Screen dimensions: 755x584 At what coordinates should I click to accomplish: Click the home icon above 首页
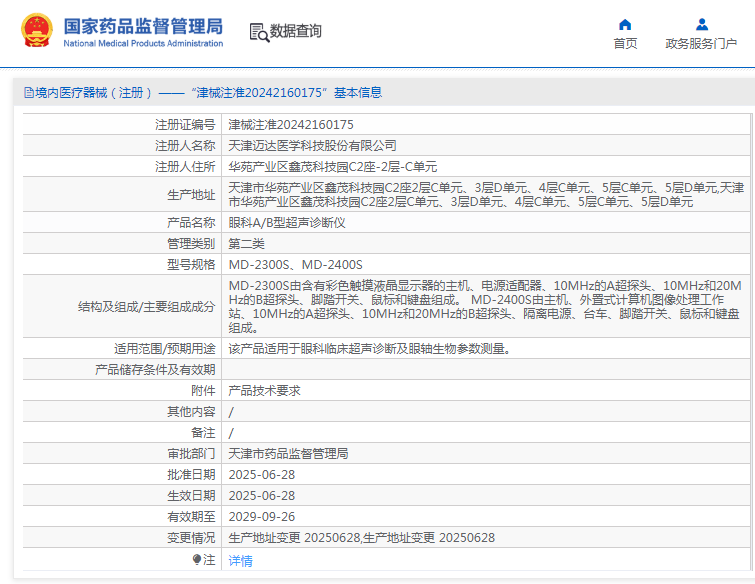coord(625,24)
